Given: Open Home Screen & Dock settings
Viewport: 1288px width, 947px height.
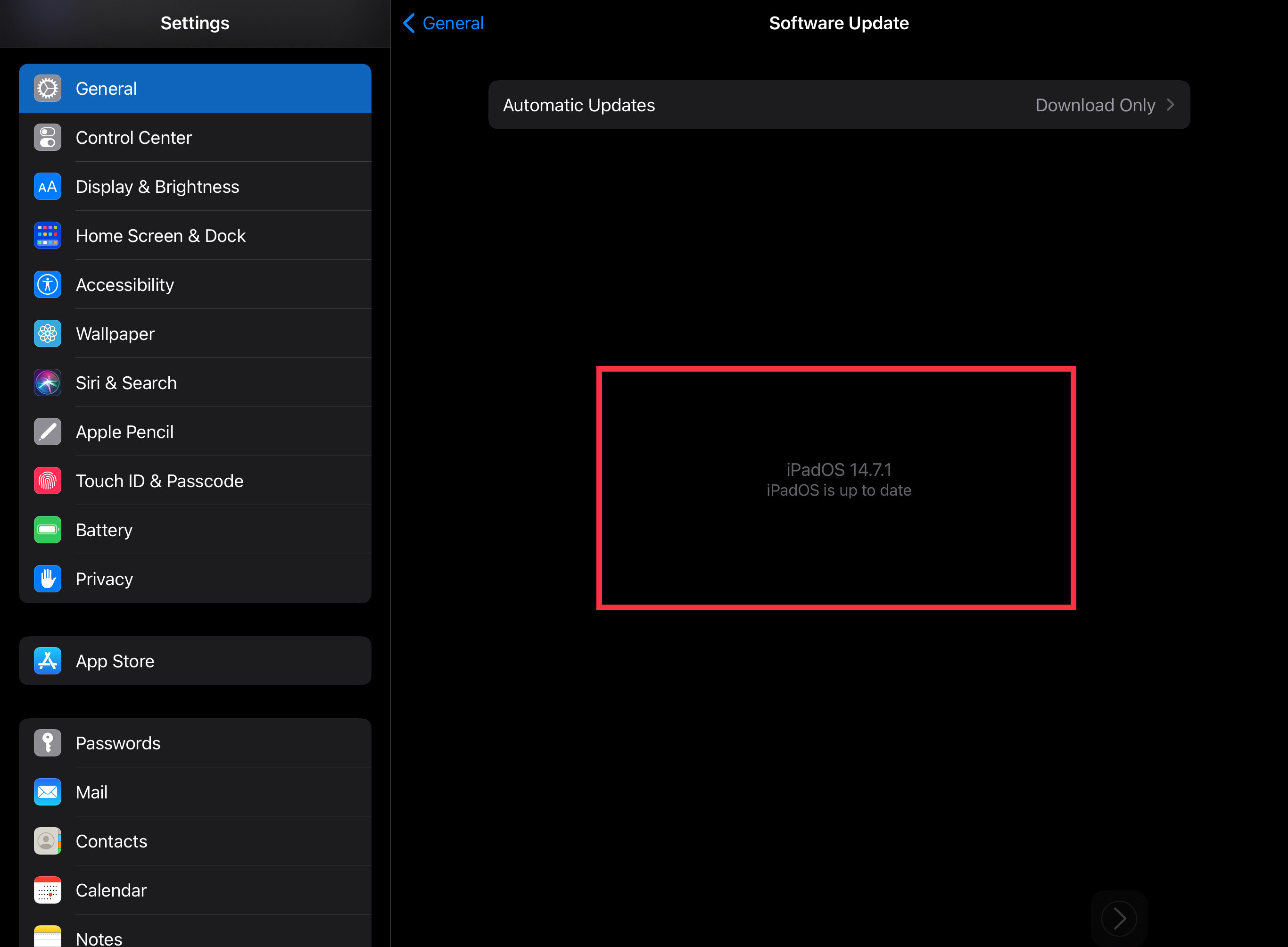Looking at the screenshot, I should pyautogui.click(x=195, y=236).
